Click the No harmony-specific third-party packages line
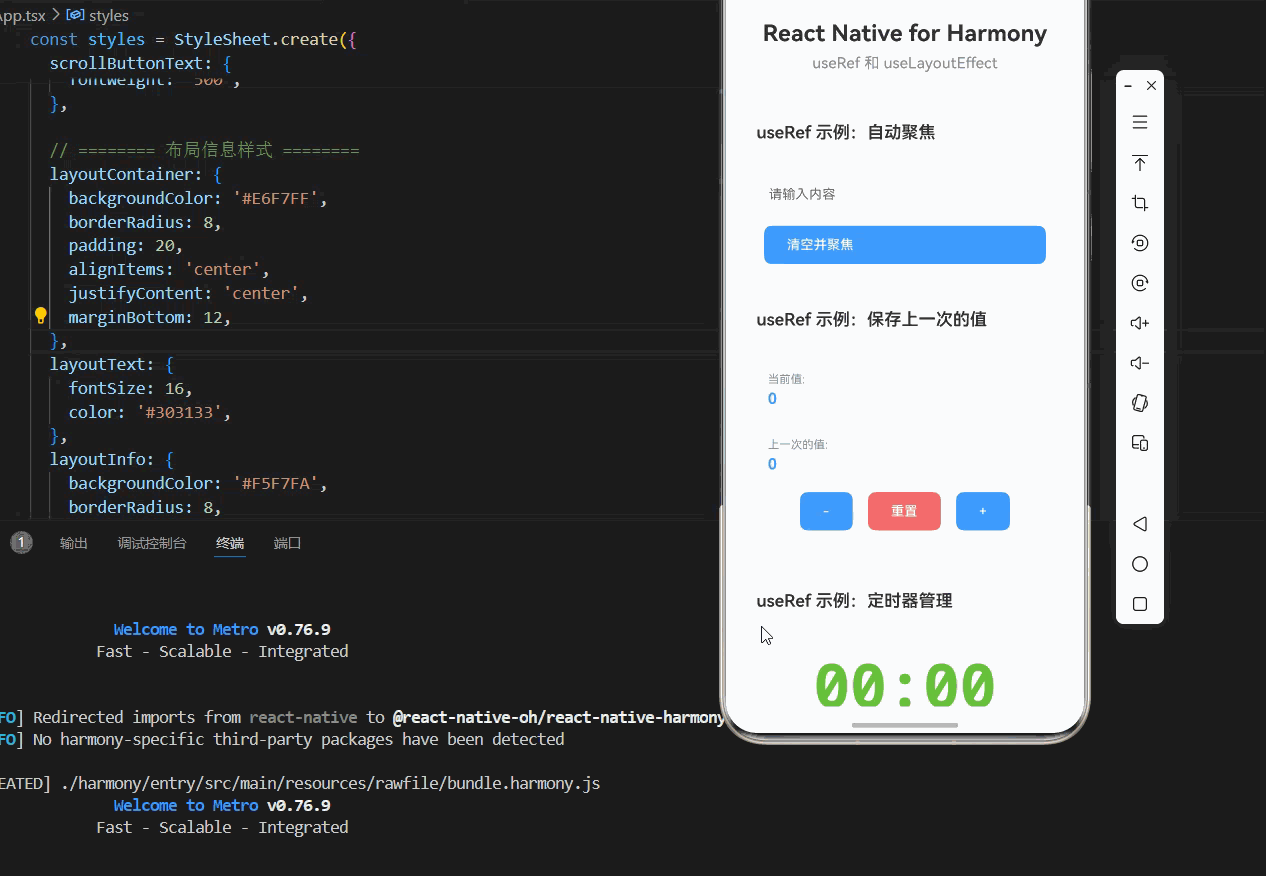The height and width of the screenshot is (876, 1266). [x=299, y=740]
